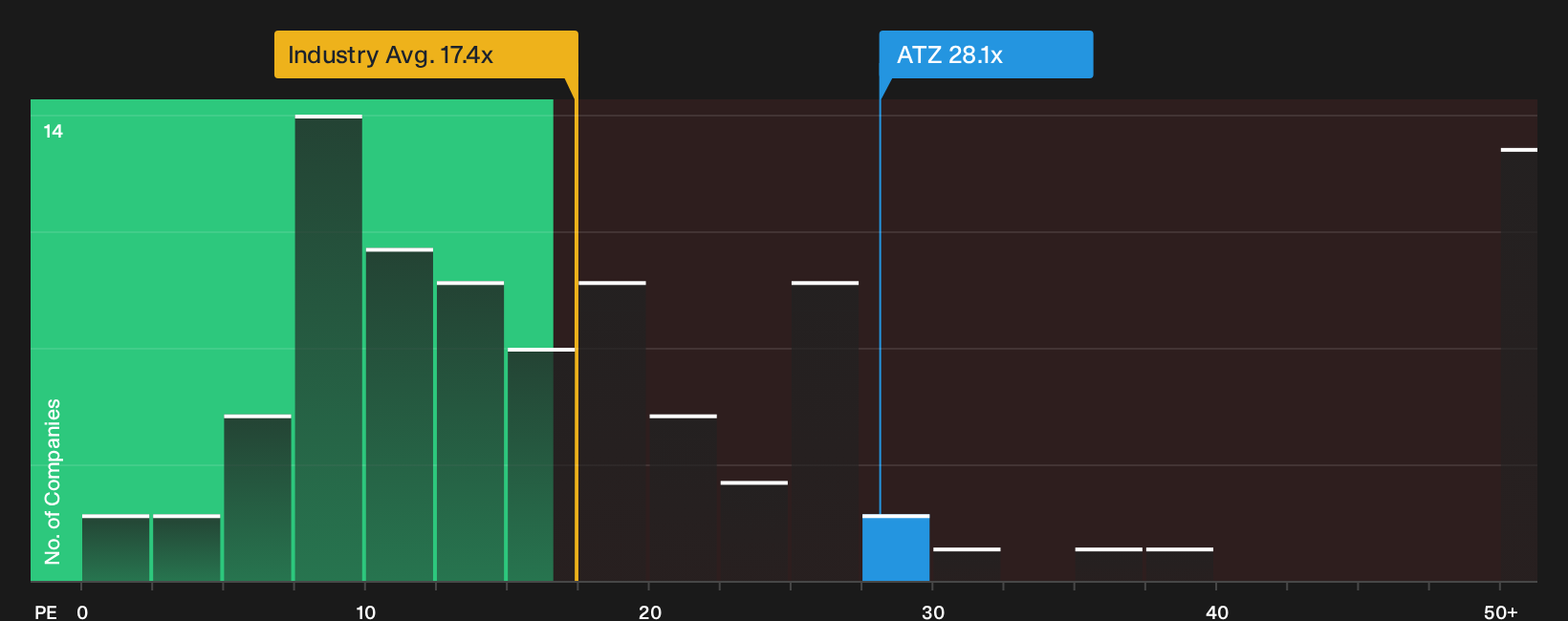Click the x-axis tick label '50+'
This screenshot has width=1568, height=621.
point(1501,612)
